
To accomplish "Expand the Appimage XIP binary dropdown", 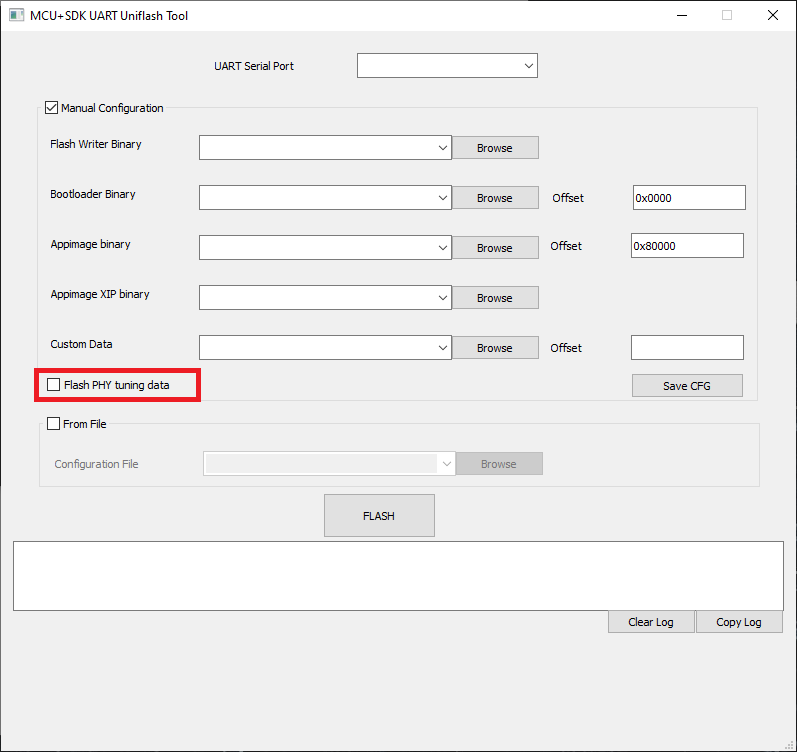I will pyautogui.click(x=443, y=298).
